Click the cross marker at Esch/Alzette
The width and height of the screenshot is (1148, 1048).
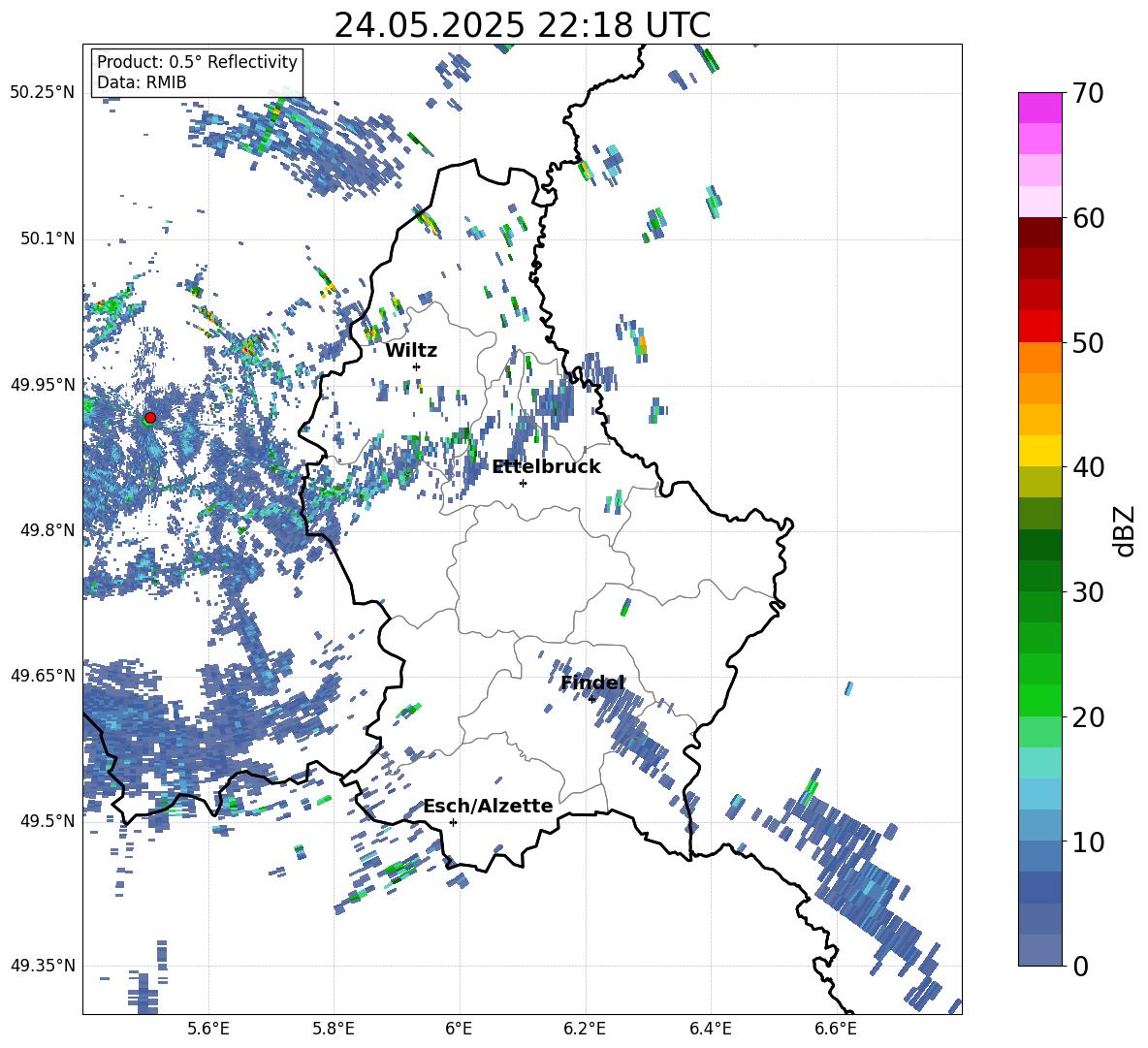(x=453, y=822)
